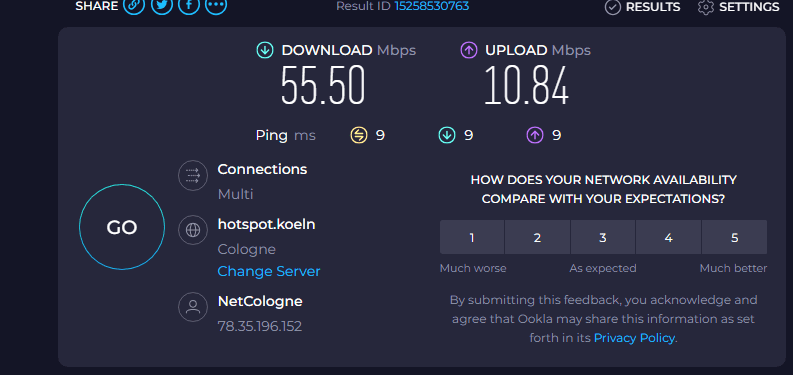Click the purple upload arrow icon
Image resolution: width=793 pixels, height=375 pixels.
[x=469, y=50]
